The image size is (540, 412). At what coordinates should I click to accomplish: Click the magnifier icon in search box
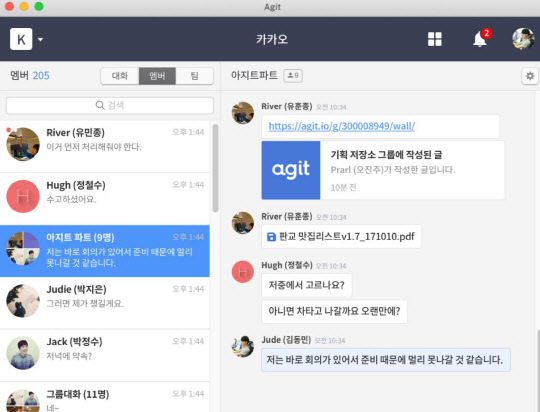[x=100, y=105]
